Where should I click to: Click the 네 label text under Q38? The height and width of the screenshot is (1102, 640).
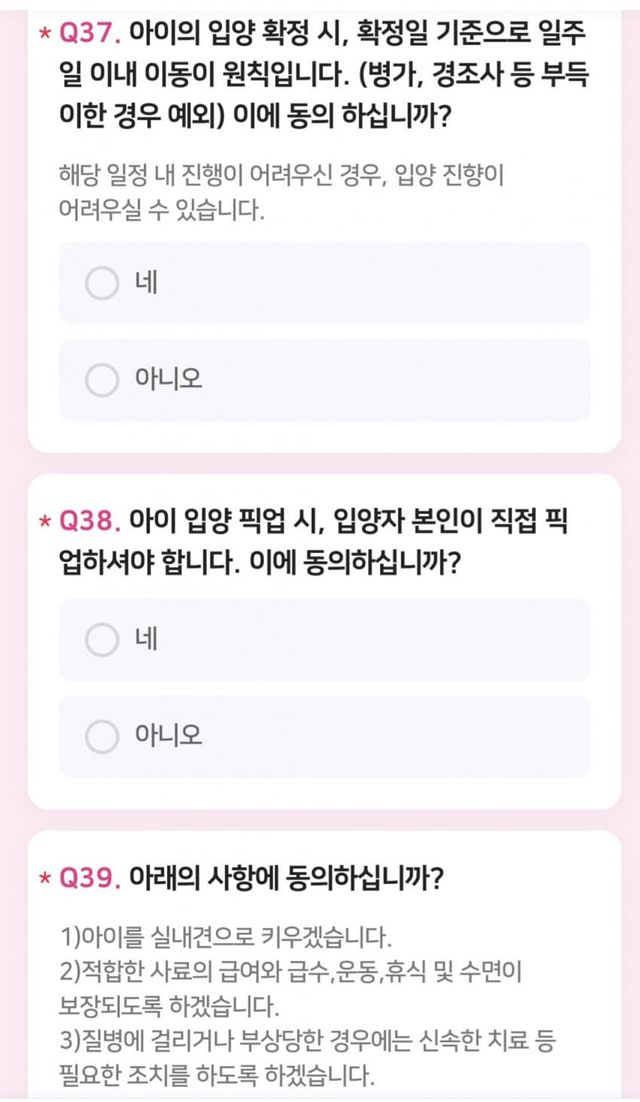click(x=146, y=640)
